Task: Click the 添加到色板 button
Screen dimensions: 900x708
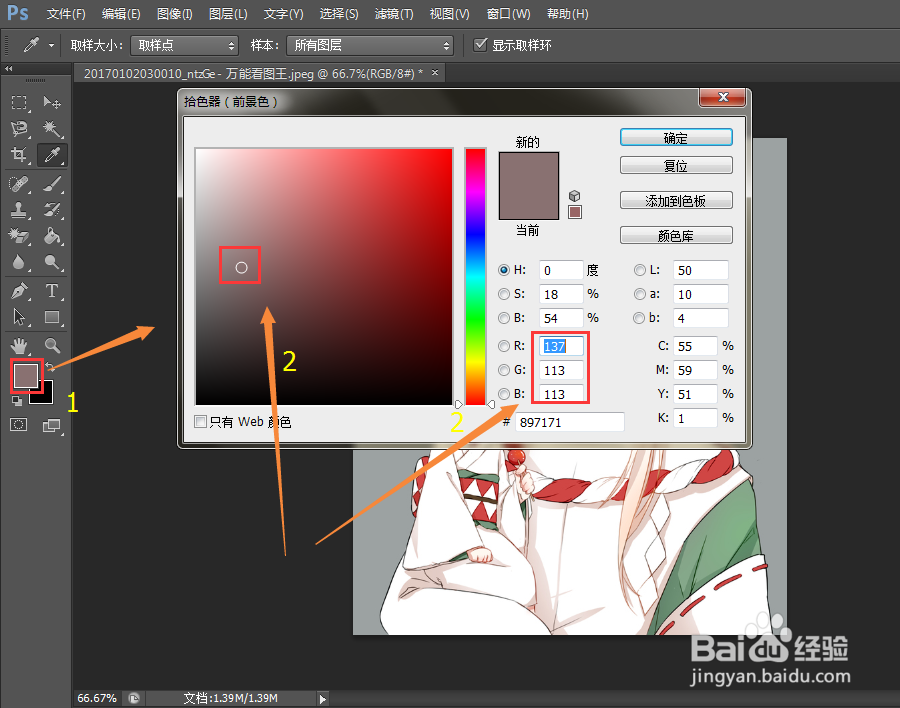Action: pos(676,200)
